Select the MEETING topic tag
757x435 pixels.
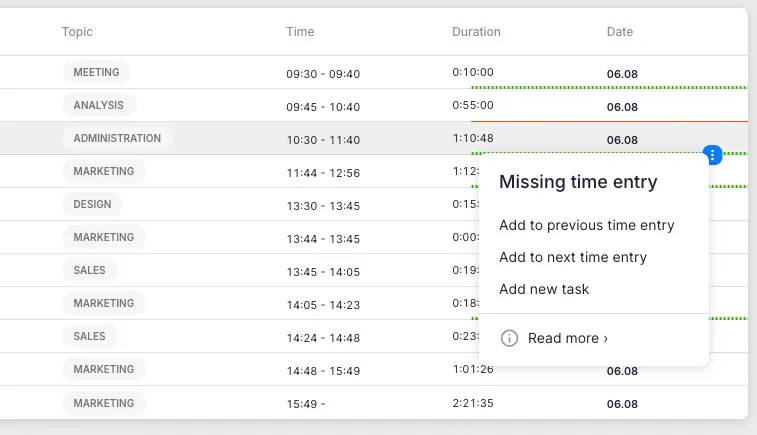coord(97,72)
